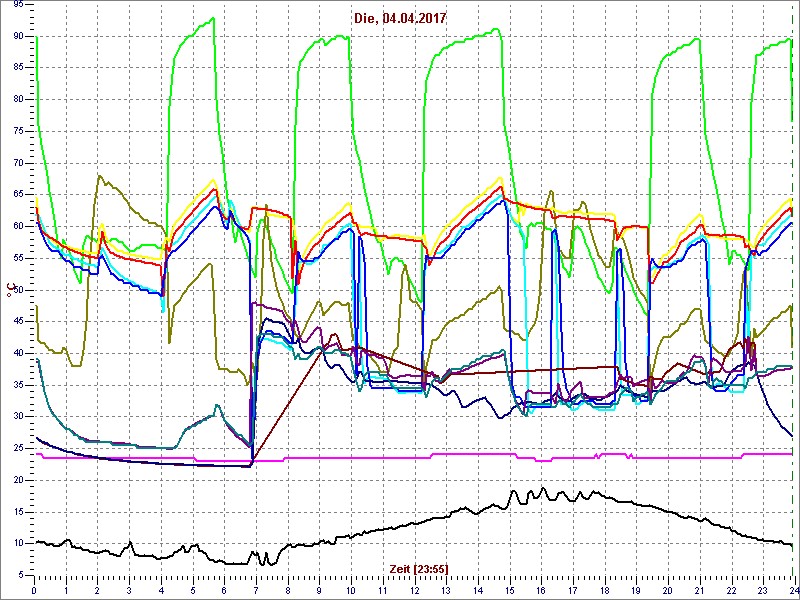Click the '°C' y-axis unit label

pos(9,291)
